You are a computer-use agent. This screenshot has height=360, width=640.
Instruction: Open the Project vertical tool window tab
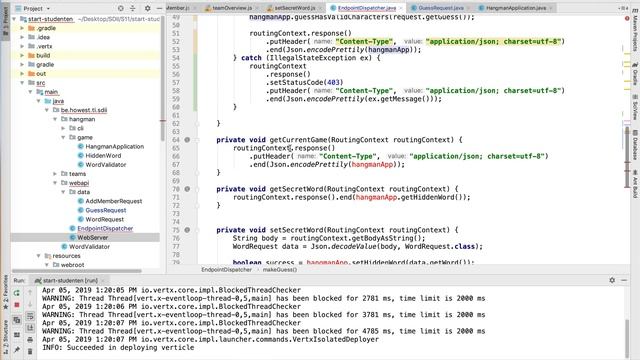tap(5, 20)
